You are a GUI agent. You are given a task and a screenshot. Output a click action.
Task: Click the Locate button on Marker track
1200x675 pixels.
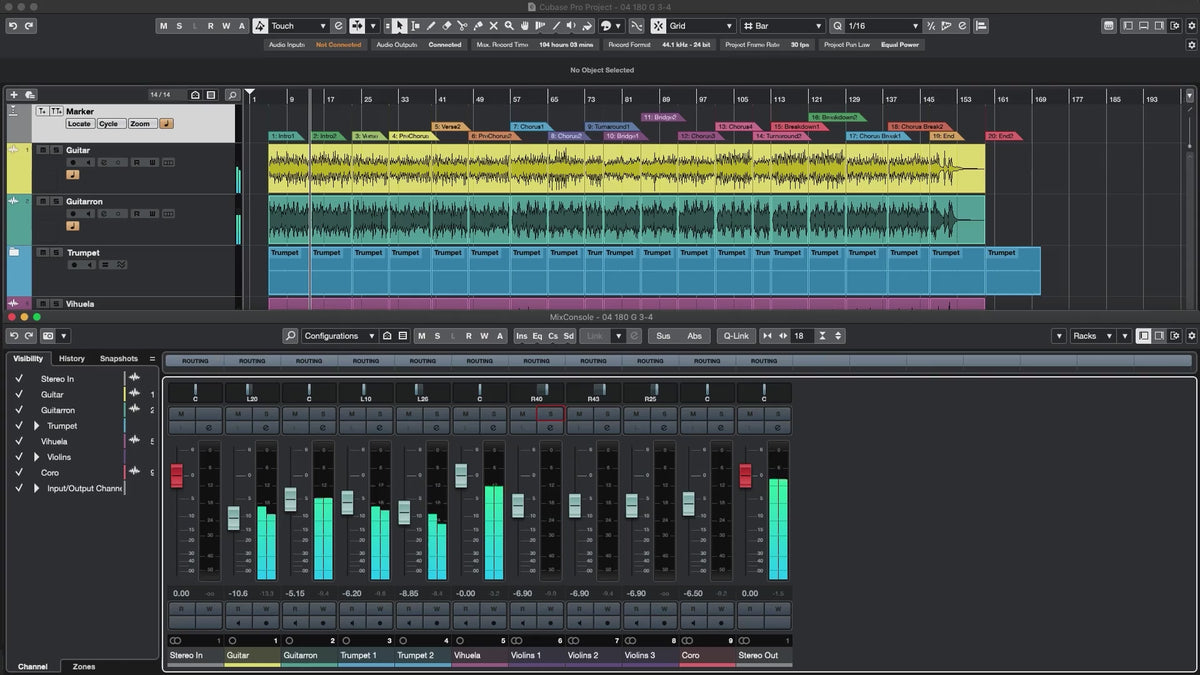pos(79,124)
